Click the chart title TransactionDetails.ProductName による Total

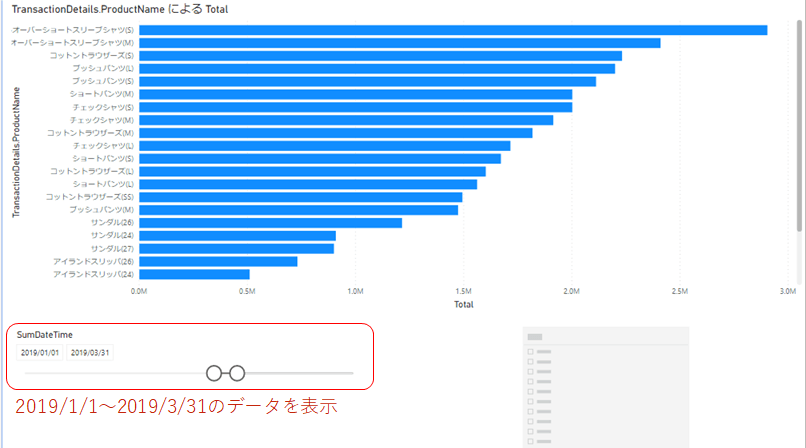point(120,9)
